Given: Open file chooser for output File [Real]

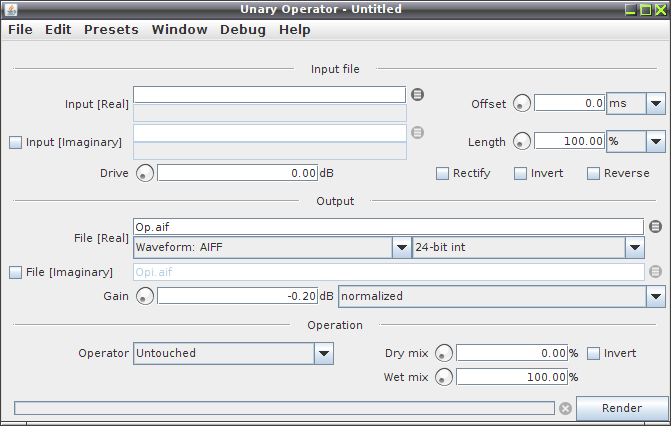Looking at the screenshot, I should click(x=655, y=226).
